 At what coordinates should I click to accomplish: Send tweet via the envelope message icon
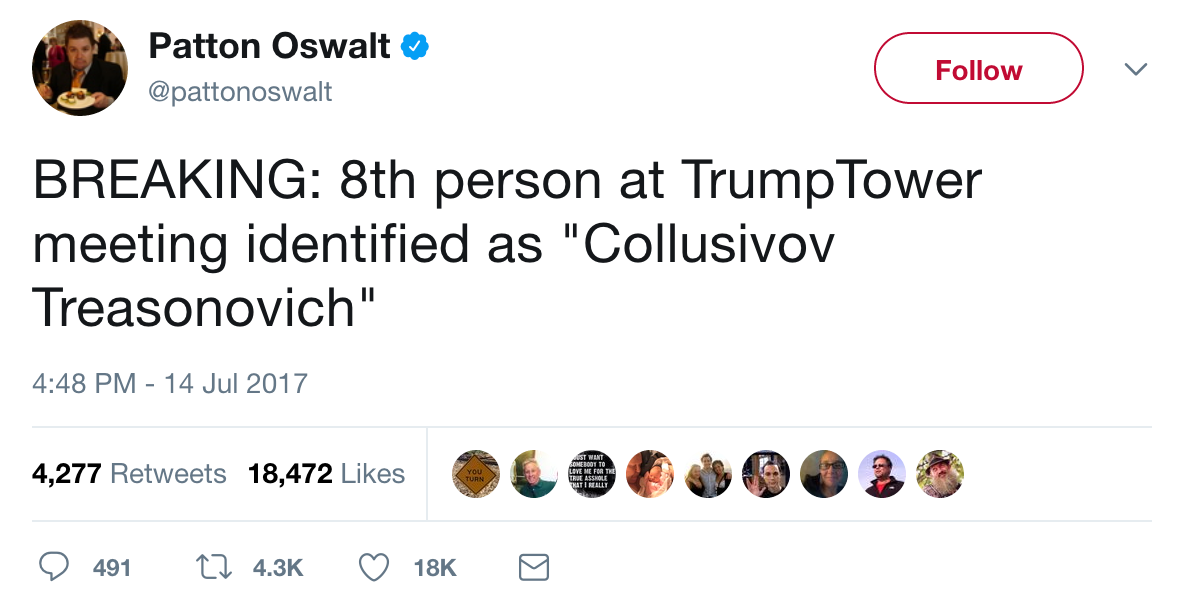[534, 568]
